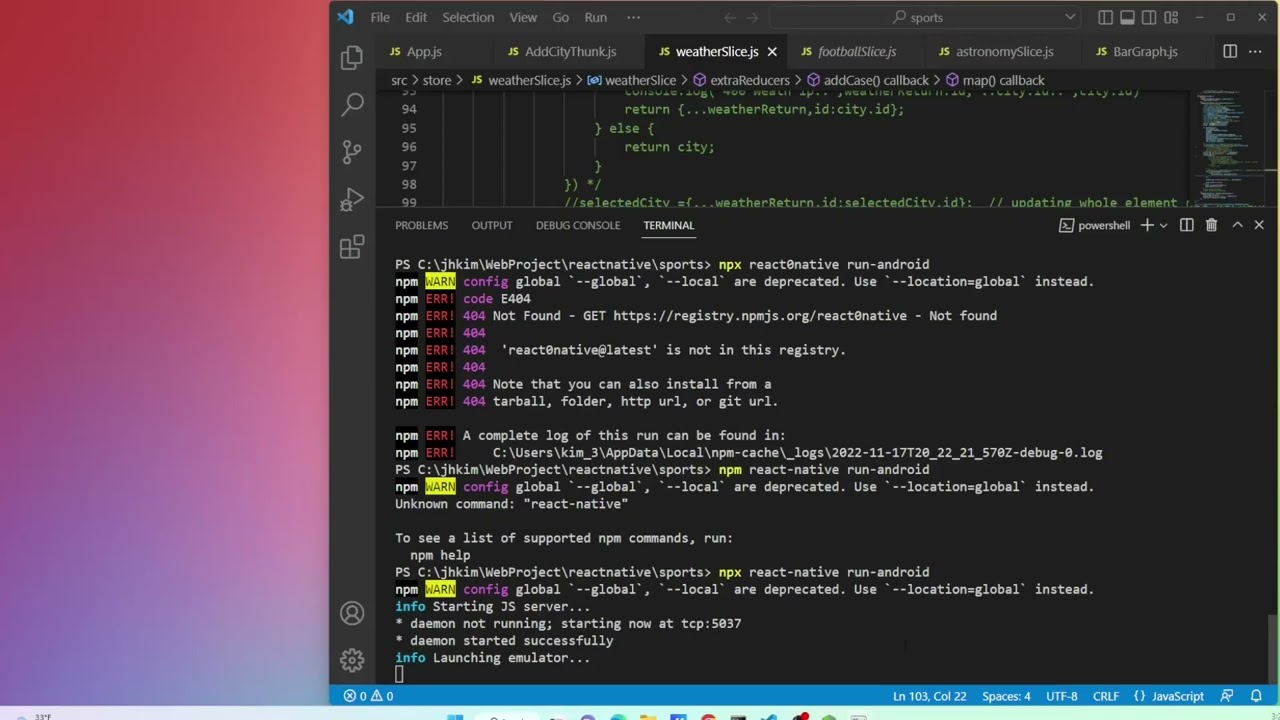Create a new terminal with plus icon

1147,225
